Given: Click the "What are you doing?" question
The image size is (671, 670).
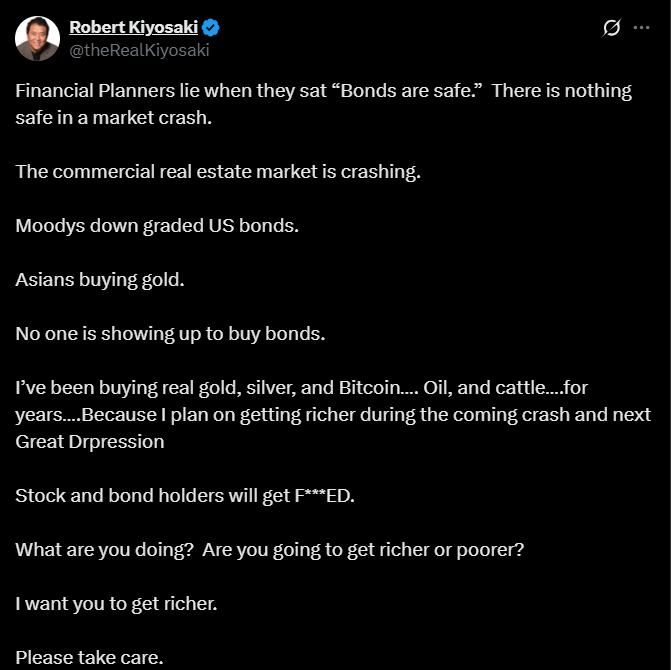Looking at the screenshot, I should coord(105,550).
